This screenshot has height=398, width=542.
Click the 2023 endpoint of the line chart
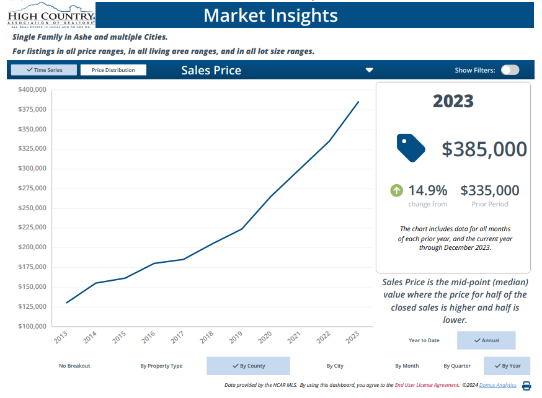tap(358, 102)
